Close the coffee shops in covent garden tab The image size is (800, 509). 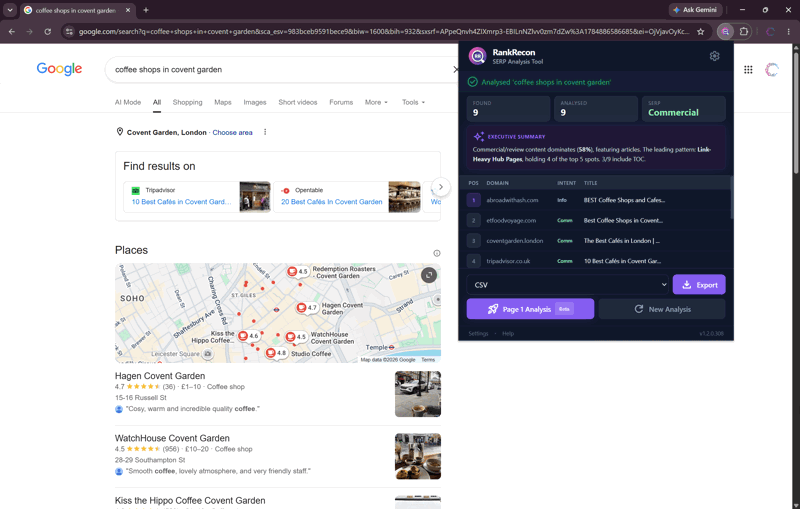pyautogui.click(x=128, y=10)
